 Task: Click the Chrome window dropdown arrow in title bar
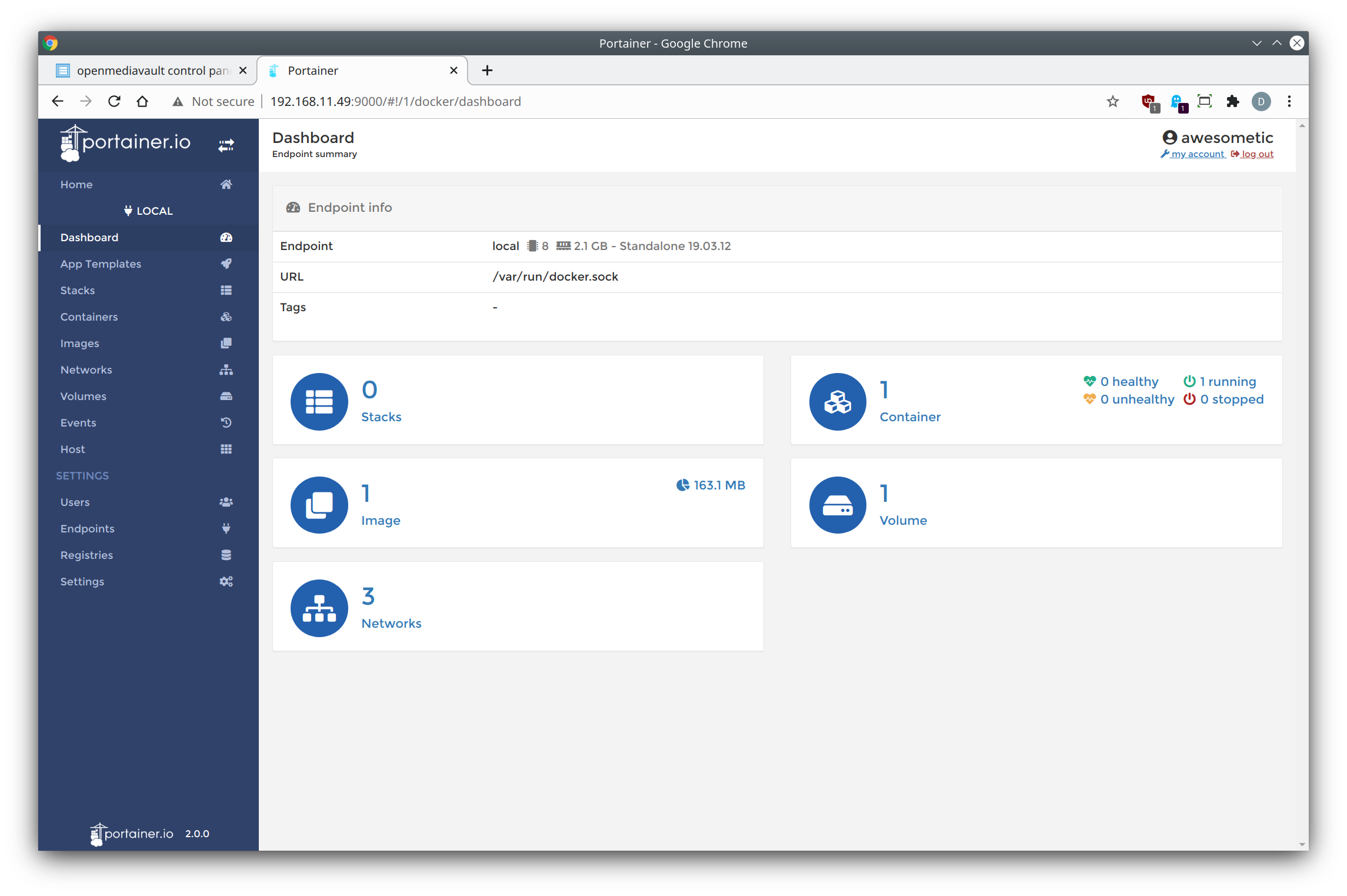(1256, 44)
